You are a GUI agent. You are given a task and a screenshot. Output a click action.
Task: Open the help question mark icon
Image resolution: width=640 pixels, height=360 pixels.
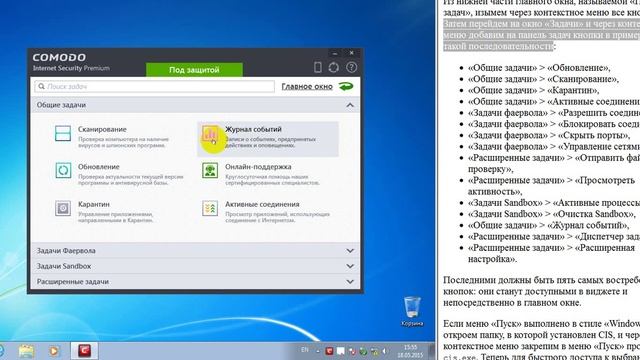(351, 67)
